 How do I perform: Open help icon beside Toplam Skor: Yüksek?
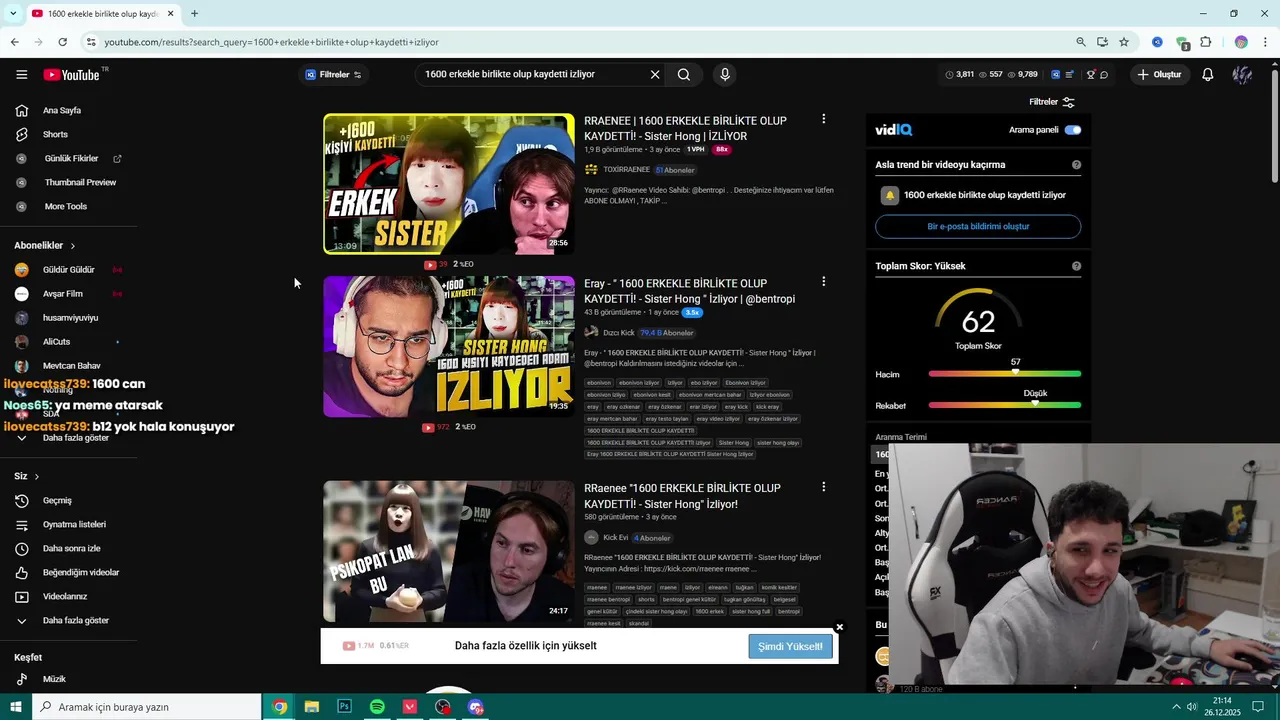1076,266
